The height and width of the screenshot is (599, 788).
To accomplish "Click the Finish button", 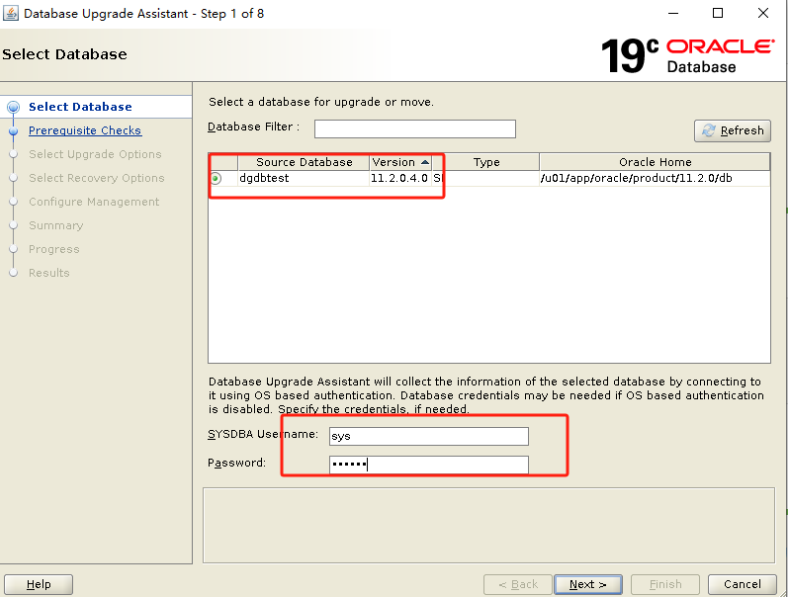I will coord(665,584).
